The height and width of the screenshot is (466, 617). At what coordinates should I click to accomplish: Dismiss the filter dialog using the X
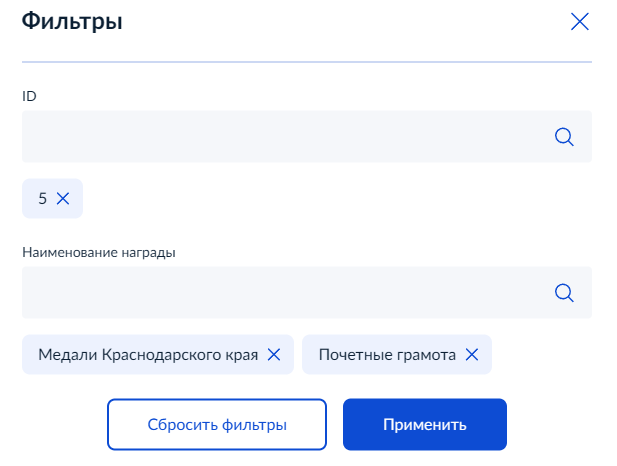point(579,21)
